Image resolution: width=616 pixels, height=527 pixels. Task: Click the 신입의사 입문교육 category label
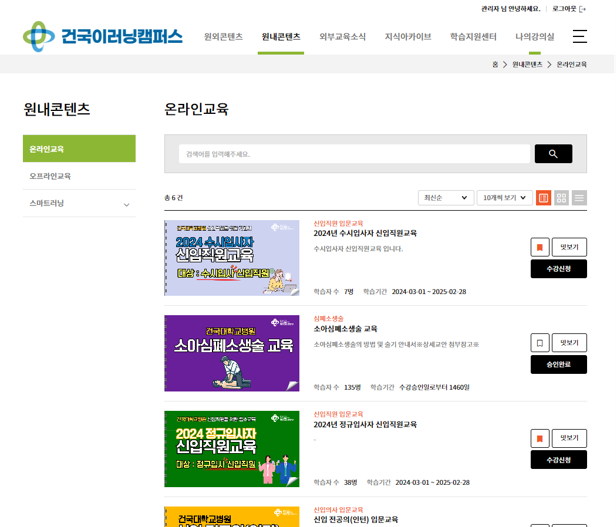coord(338,510)
